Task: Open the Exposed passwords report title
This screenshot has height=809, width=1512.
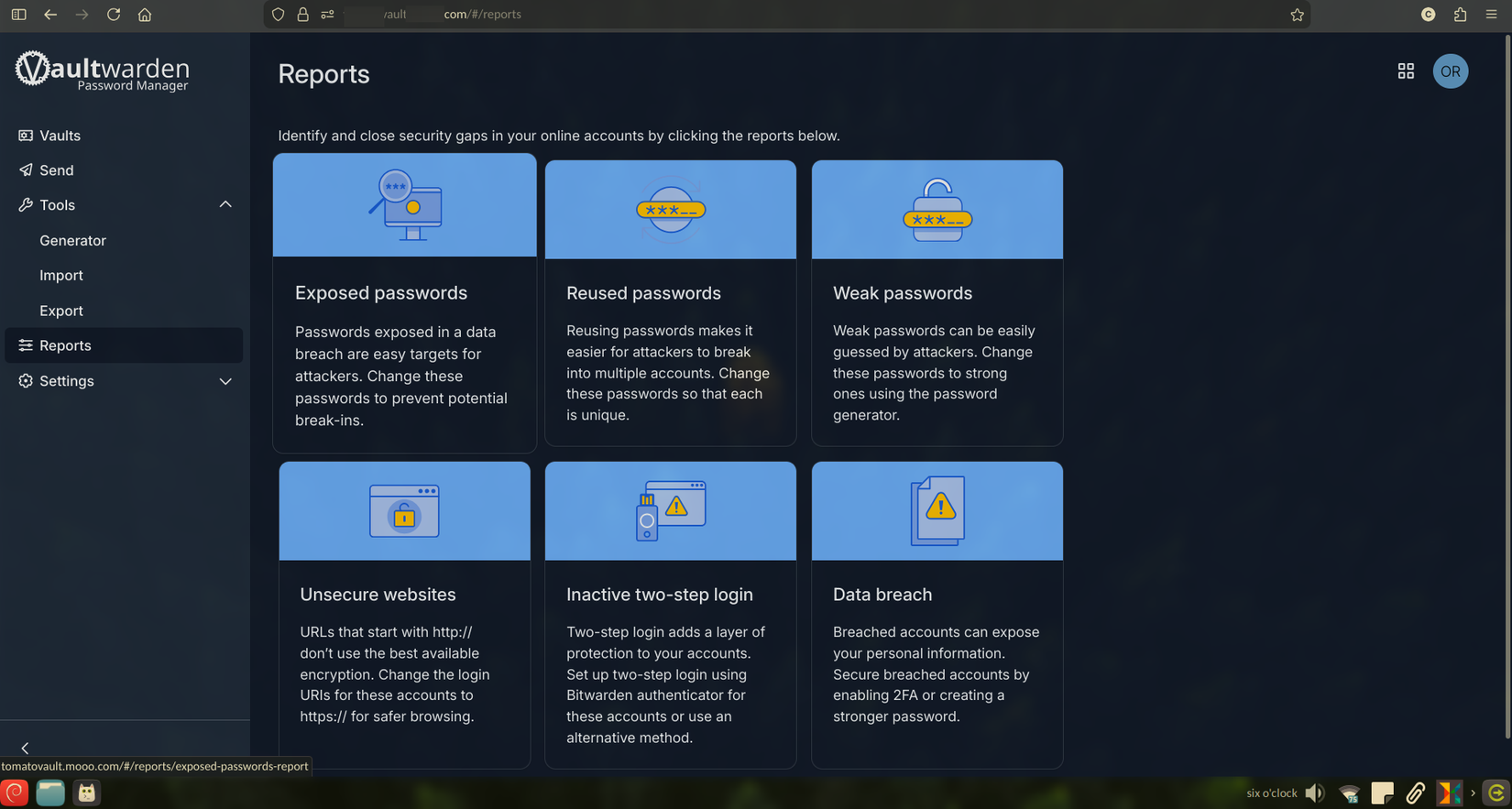Action: [x=381, y=293]
